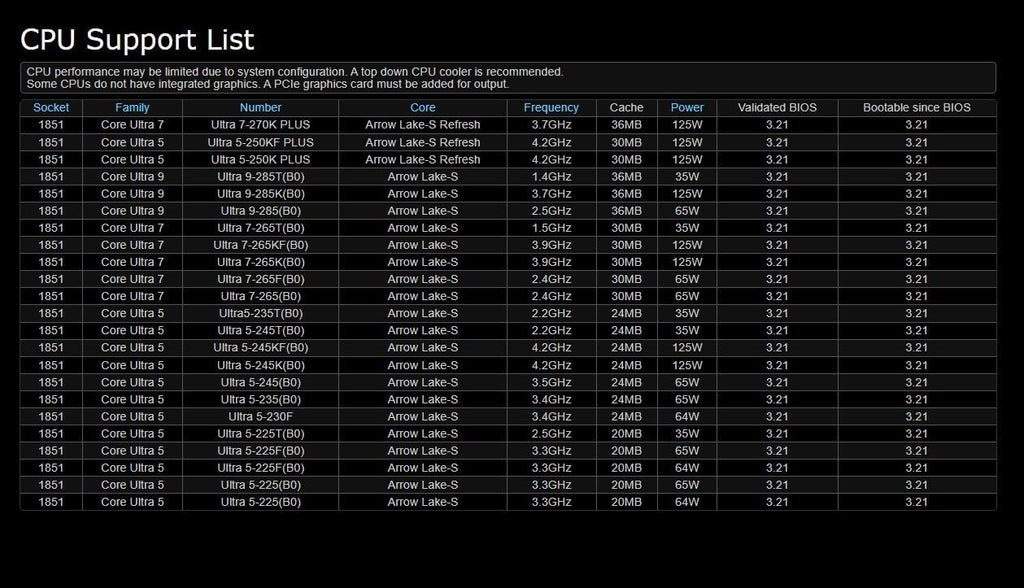The width and height of the screenshot is (1024, 588).
Task: Select the Ultra 5-245(B0) cell
Action: [x=261, y=382]
